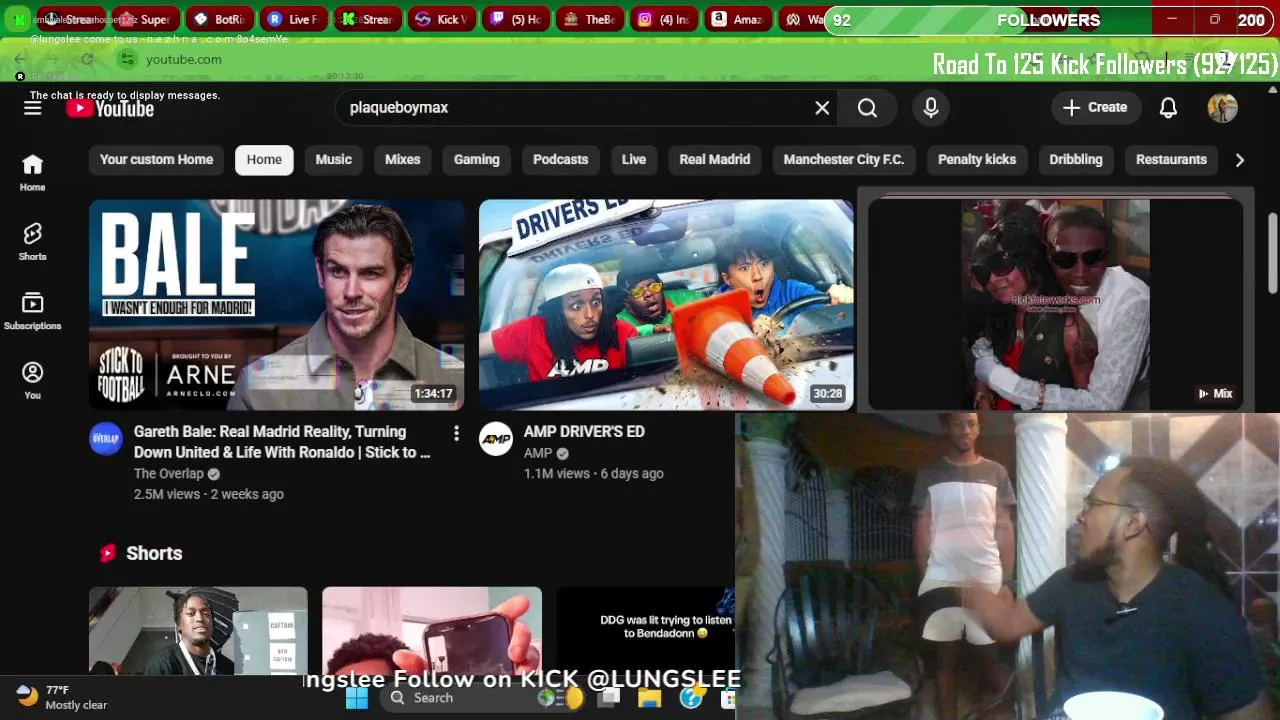Open the AMP DRIVER'S ED title link
This screenshot has height=720, width=1280.
tap(584, 432)
